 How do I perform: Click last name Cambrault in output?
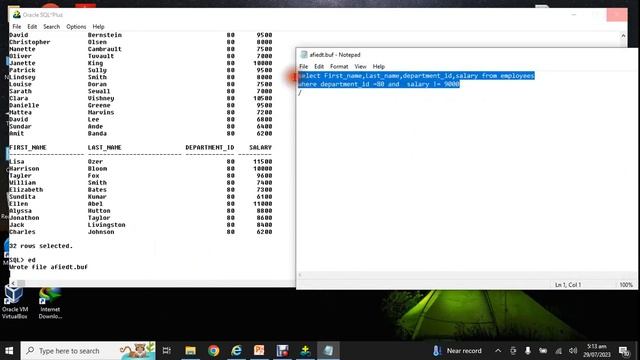coord(104,49)
